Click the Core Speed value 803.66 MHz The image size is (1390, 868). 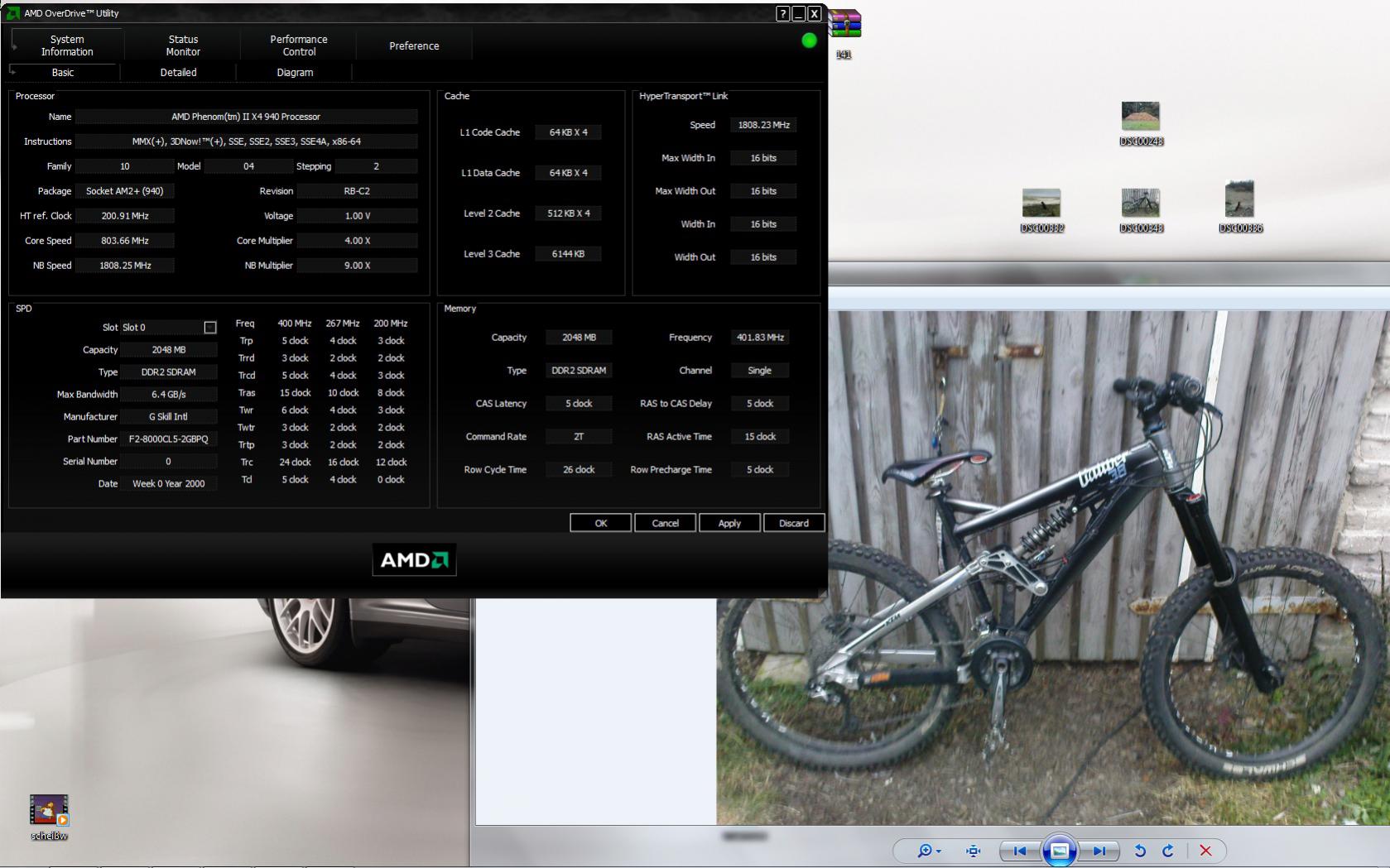coord(125,241)
